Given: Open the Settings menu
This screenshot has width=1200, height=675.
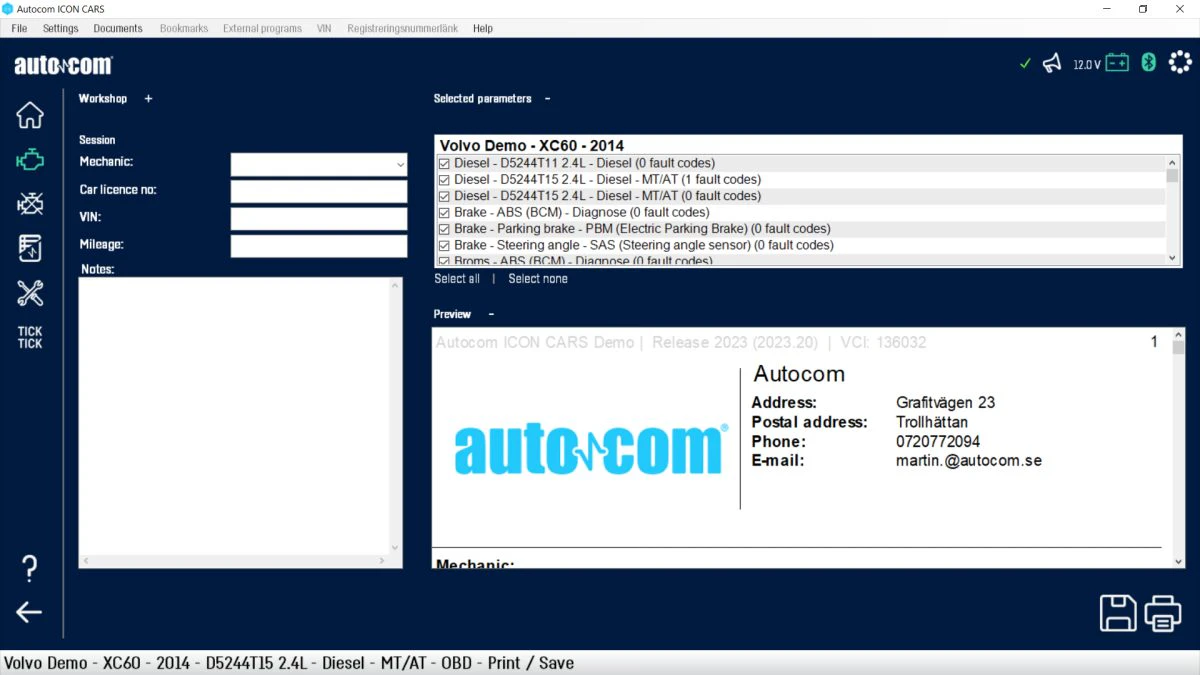Looking at the screenshot, I should [x=60, y=28].
